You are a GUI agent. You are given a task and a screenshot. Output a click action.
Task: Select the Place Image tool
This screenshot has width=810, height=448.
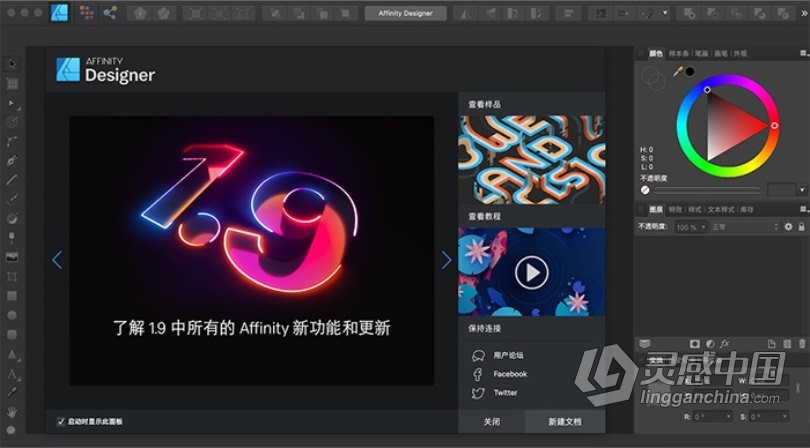tap(12, 257)
